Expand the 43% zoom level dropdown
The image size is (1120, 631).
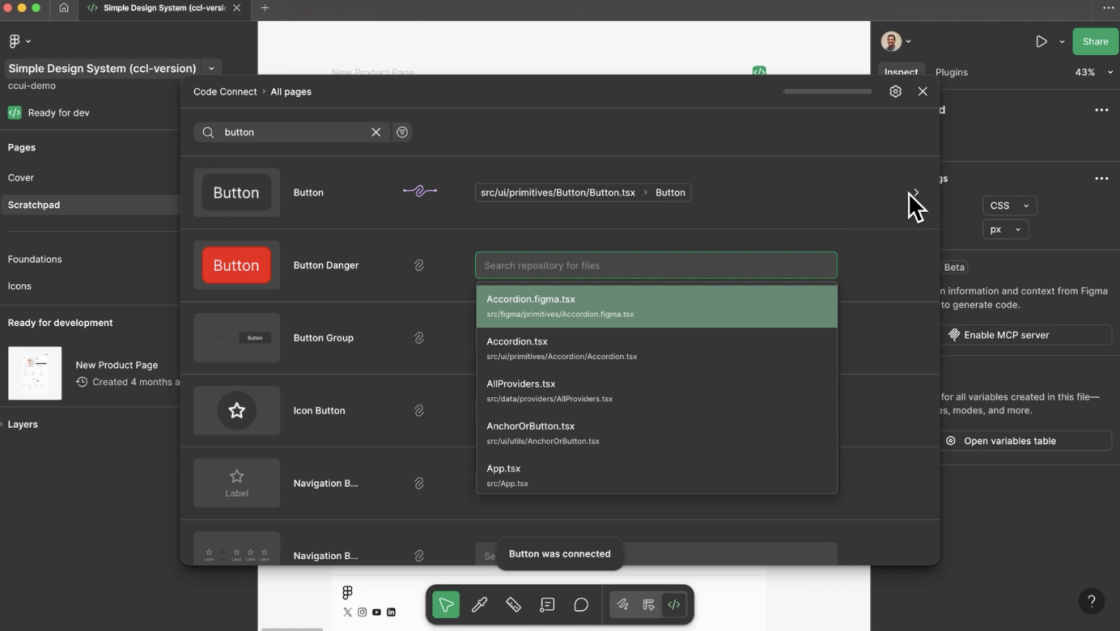[1094, 72]
